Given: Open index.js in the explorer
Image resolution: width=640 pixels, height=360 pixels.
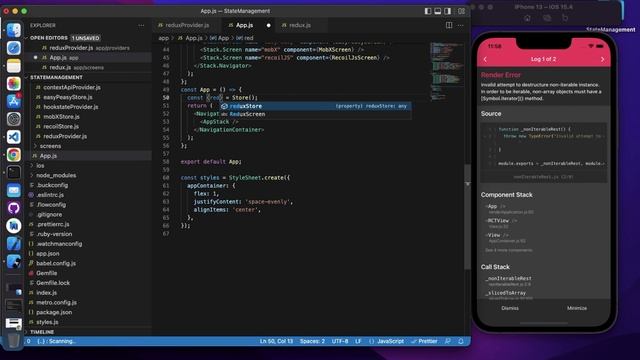Looking at the screenshot, I should pos(47,293).
